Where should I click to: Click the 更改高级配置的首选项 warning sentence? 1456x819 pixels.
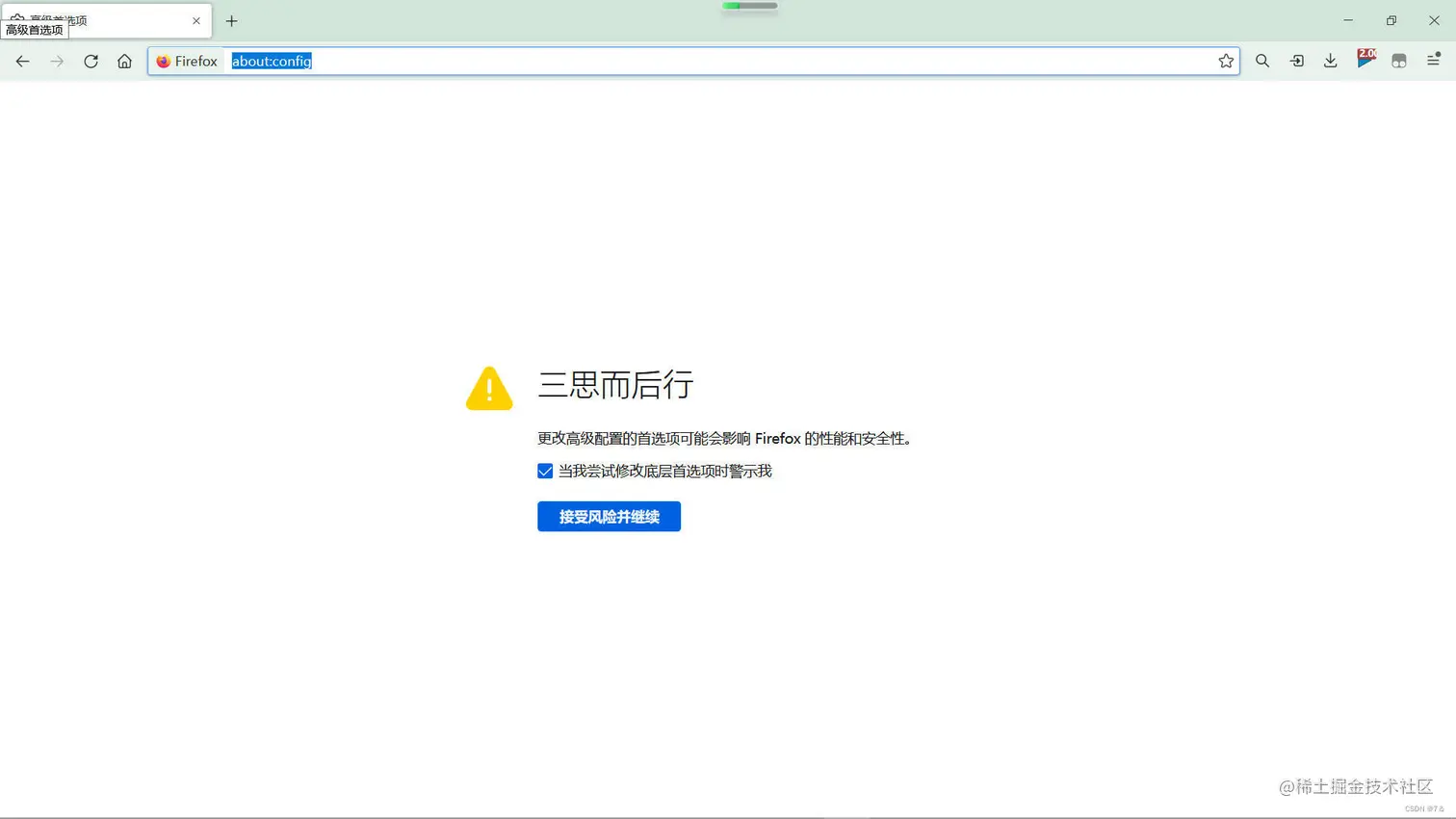click(724, 439)
